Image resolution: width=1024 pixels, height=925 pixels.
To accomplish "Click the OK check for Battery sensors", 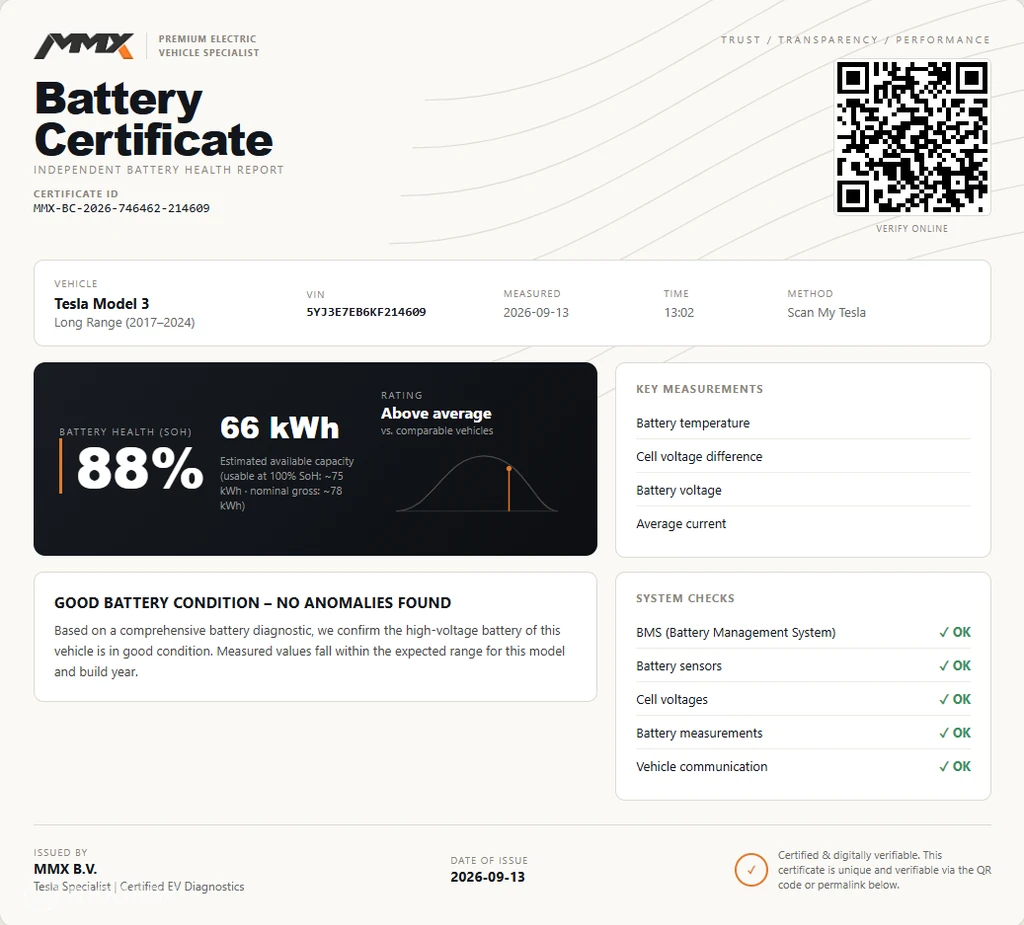I will (955, 666).
